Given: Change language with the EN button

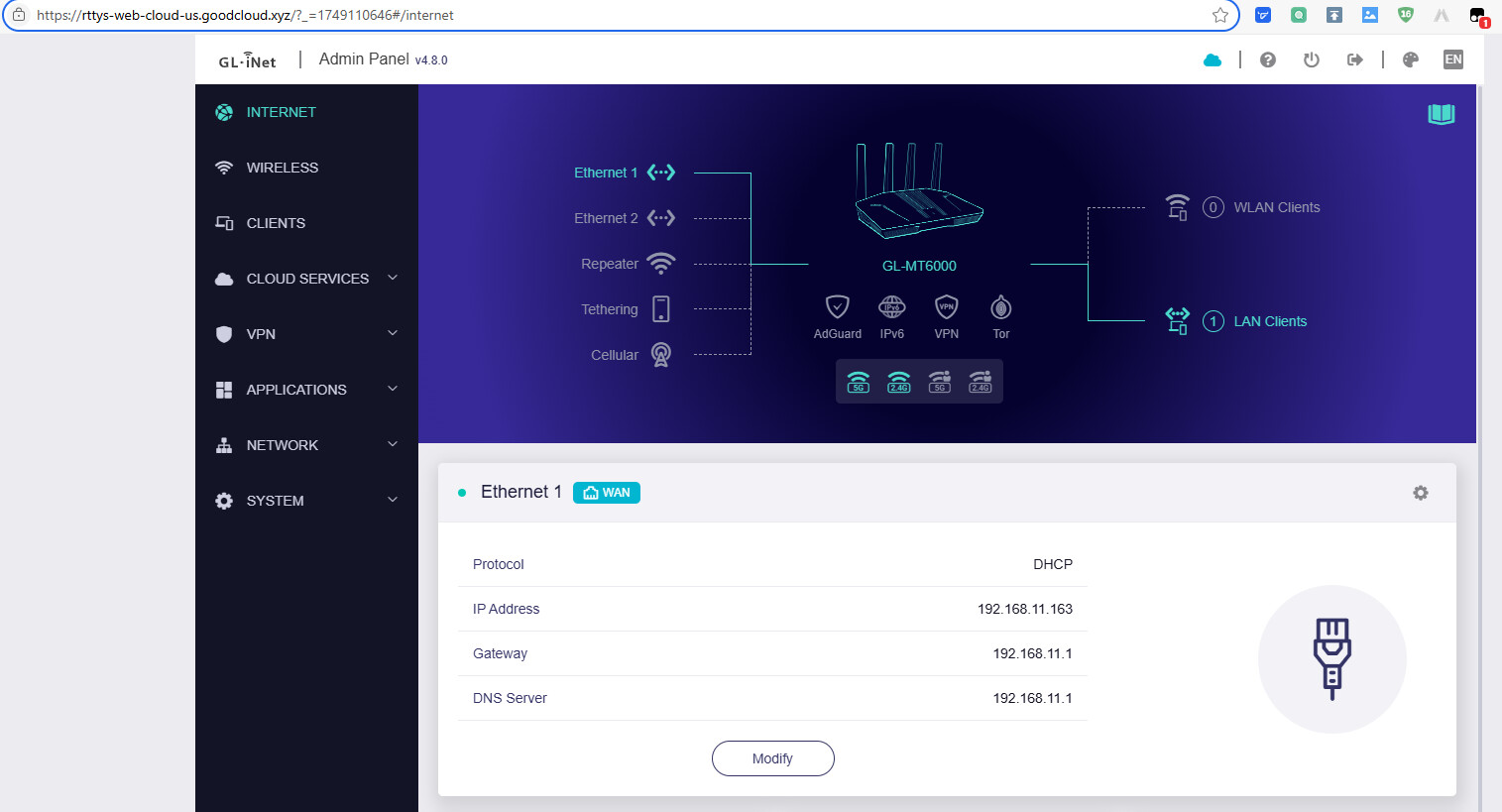Looking at the screenshot, I should click(x=1452, y=59).
